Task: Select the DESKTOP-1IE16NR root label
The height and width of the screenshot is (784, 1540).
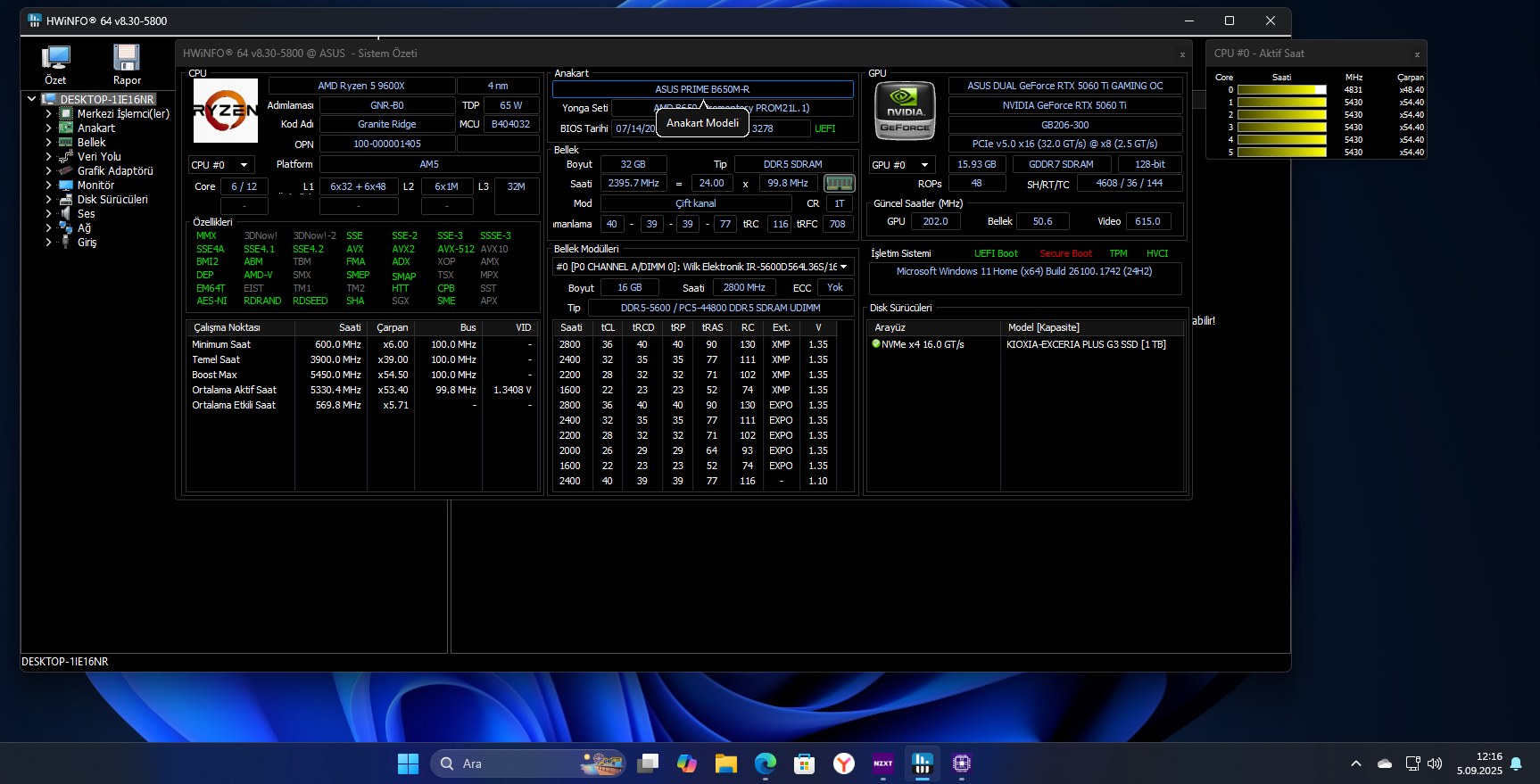Action: click(107, 99)
